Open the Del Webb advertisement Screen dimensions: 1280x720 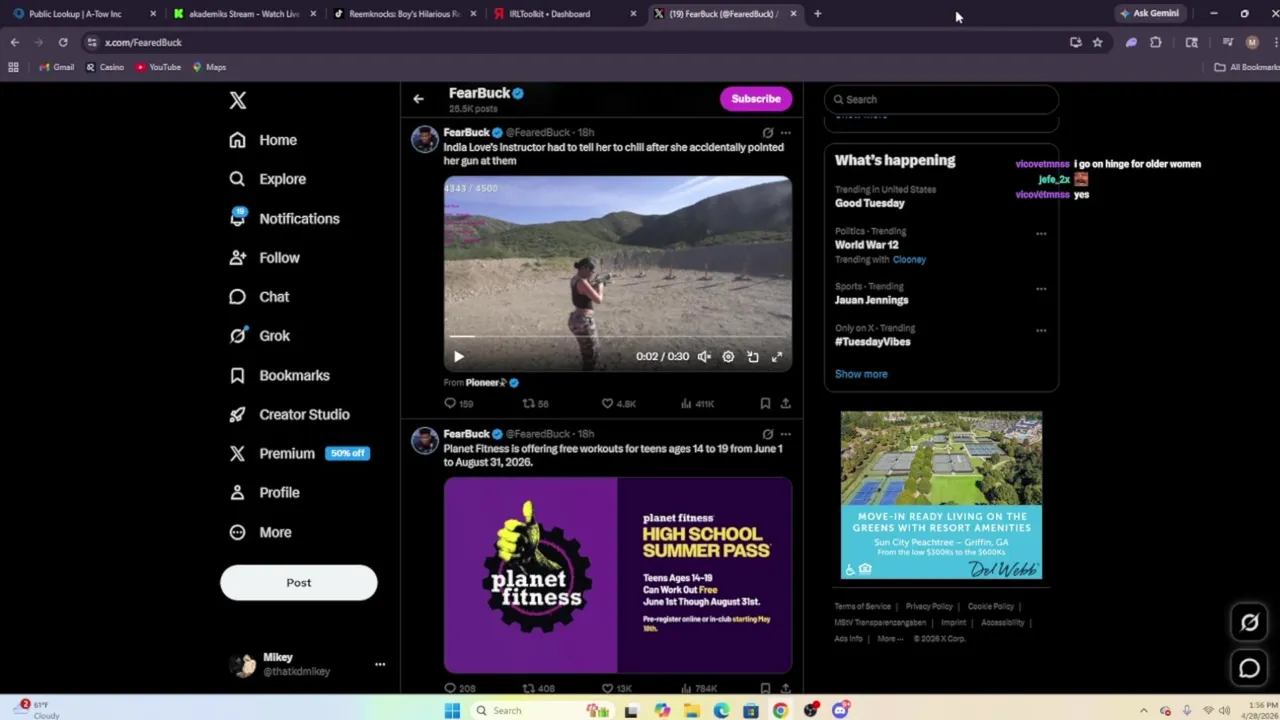coord(941,495)
